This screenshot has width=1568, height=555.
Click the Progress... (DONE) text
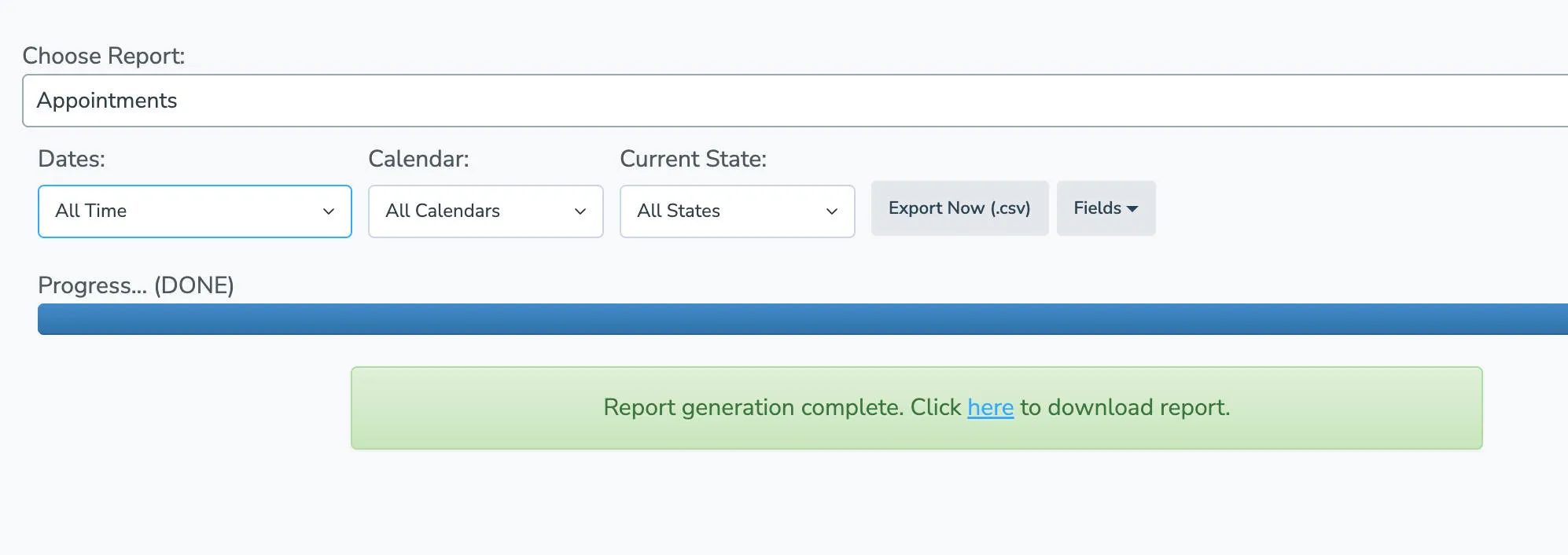pyautogui.click(x=136, y=285)
